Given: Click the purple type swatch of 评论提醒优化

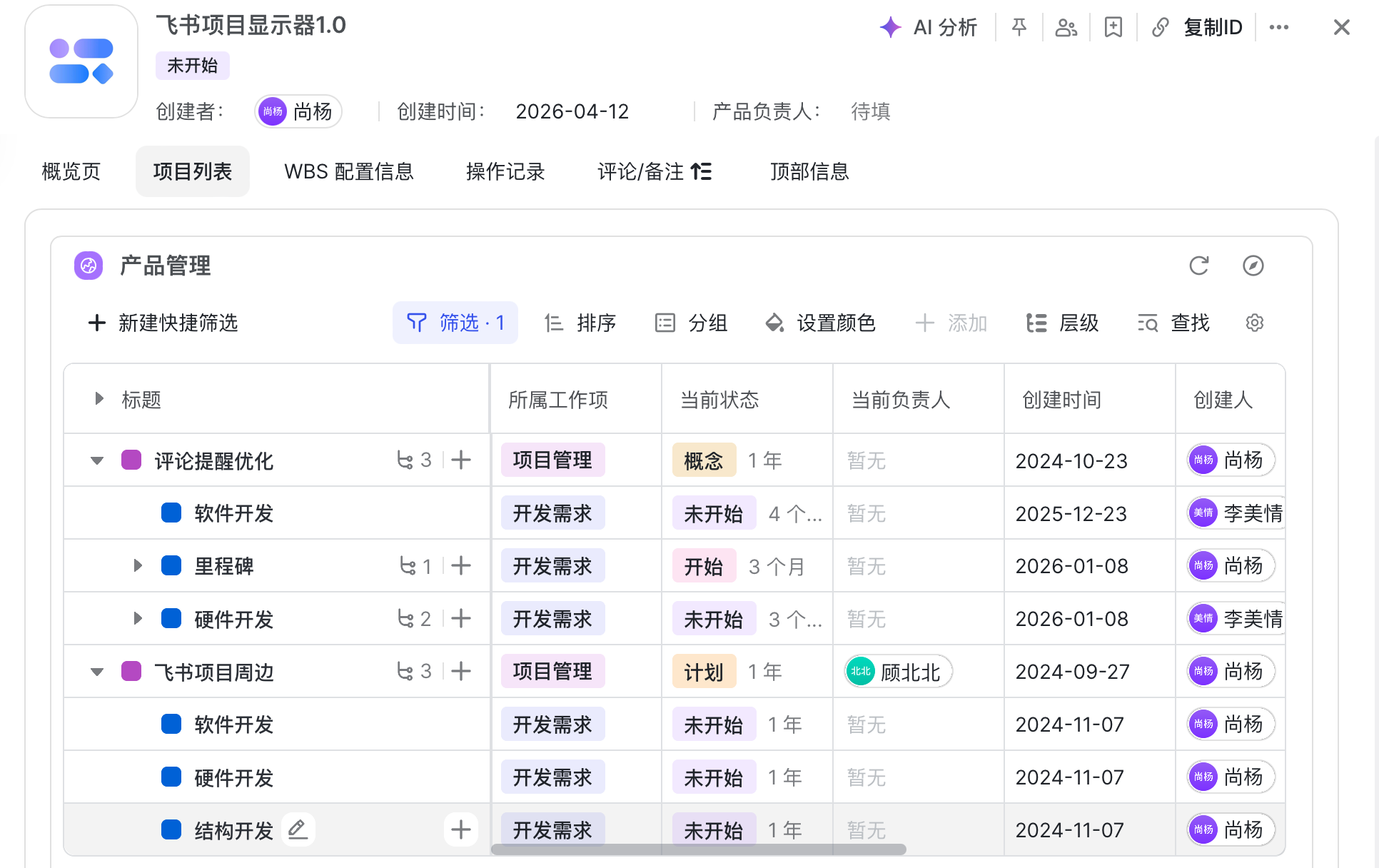Looking at the screenshot, I should tap(131, 460).
